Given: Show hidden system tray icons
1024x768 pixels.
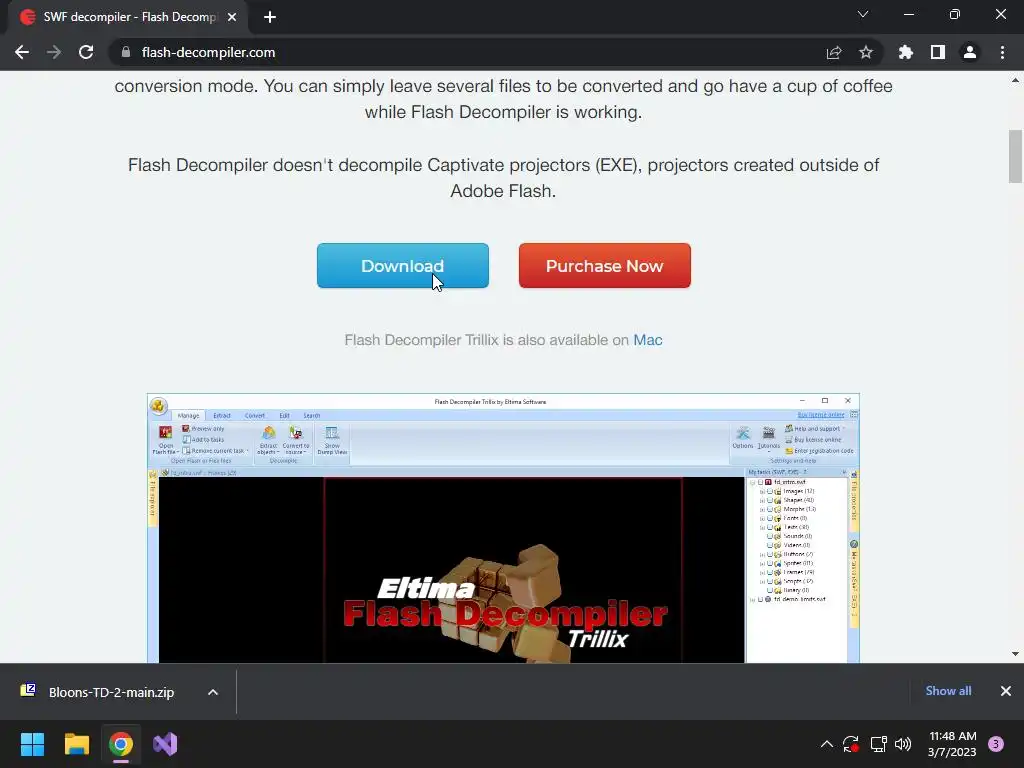Looking at the screenshot, I should click(x=827, y=744).
